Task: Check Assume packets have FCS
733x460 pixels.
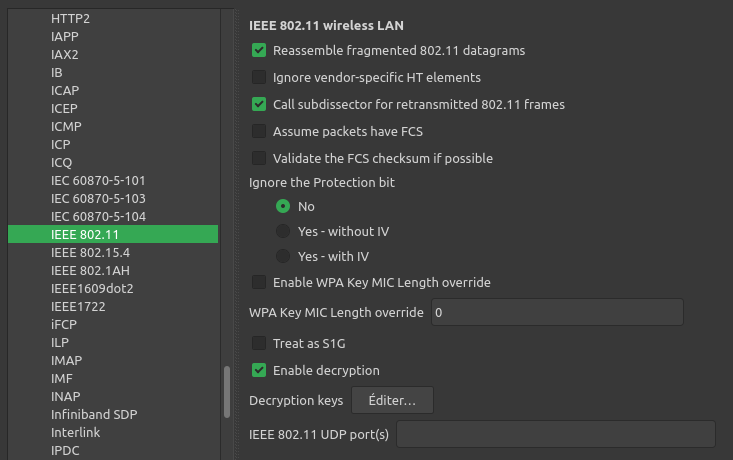Action: 259,131
